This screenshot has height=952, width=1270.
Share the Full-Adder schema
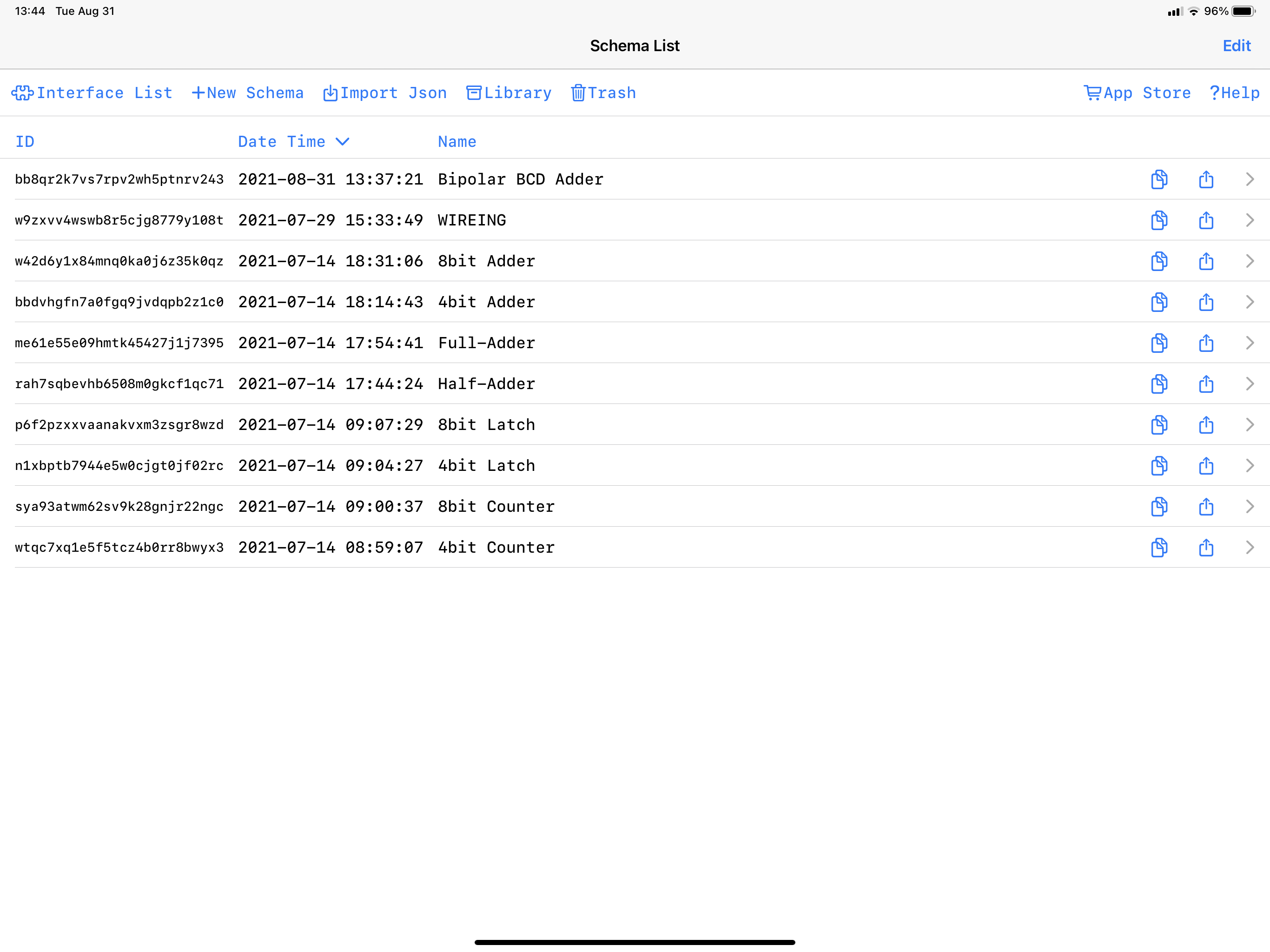click(1206, 343)
